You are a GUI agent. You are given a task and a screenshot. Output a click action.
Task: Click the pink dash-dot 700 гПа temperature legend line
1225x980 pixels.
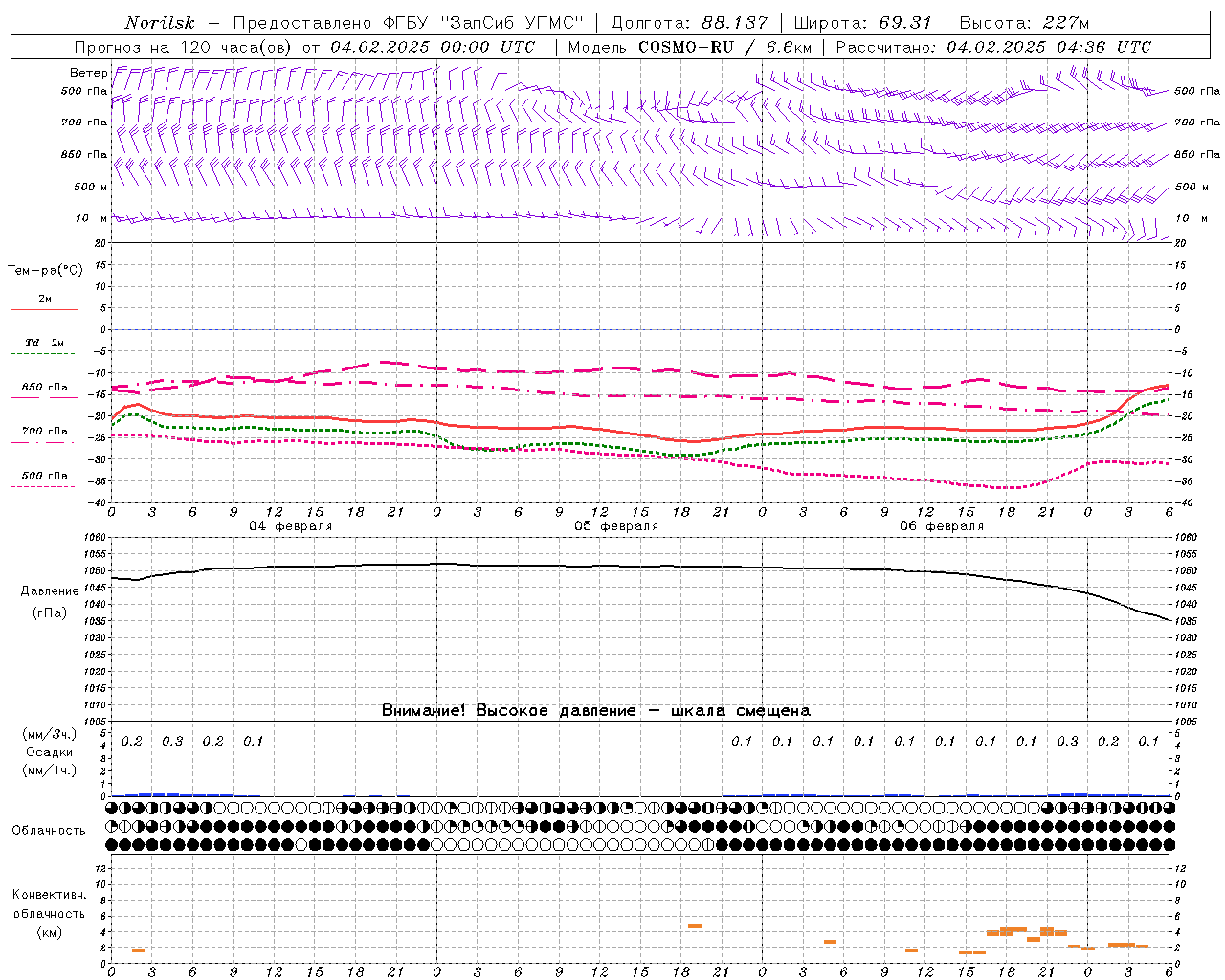click(x=43, y=441)
